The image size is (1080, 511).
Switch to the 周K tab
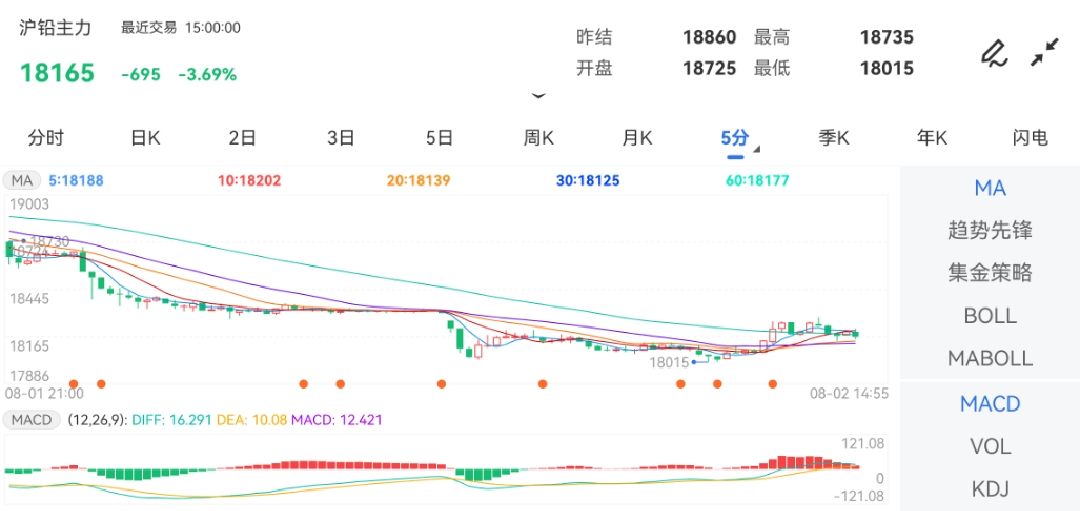539,138
